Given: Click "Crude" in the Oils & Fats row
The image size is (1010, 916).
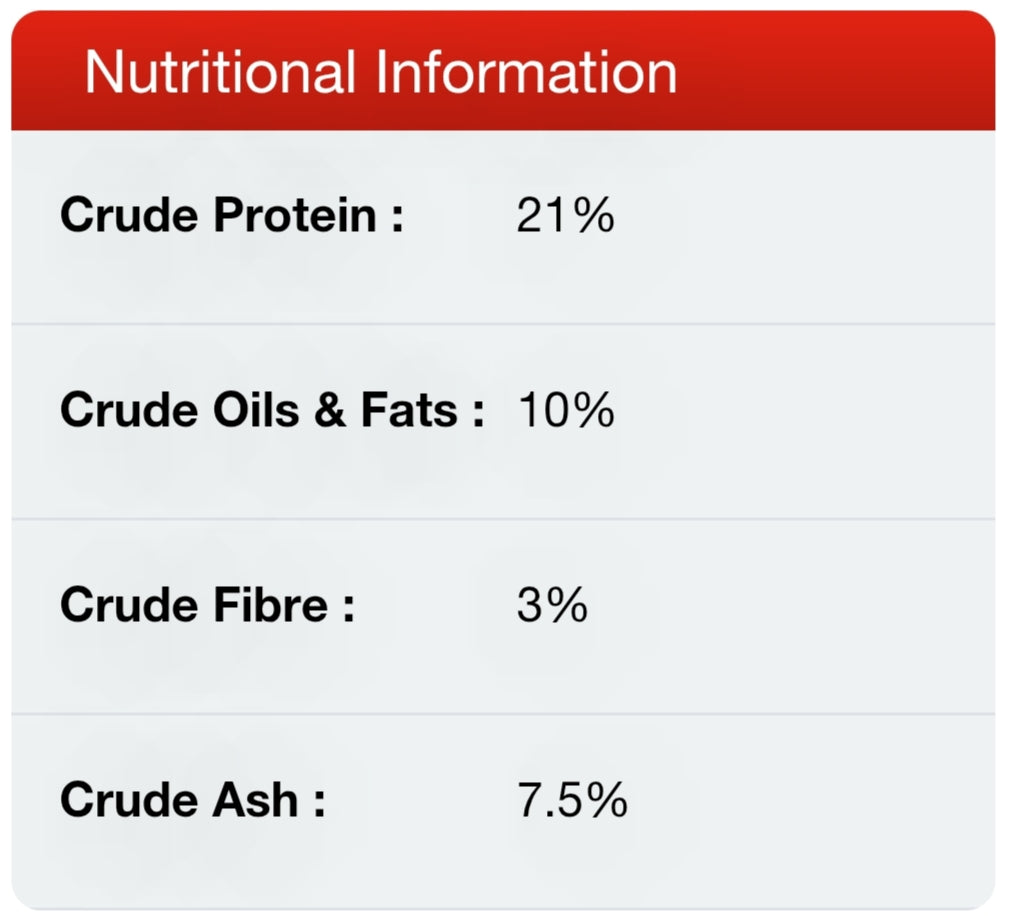Looking at the screenshot, I should (130, 410).
